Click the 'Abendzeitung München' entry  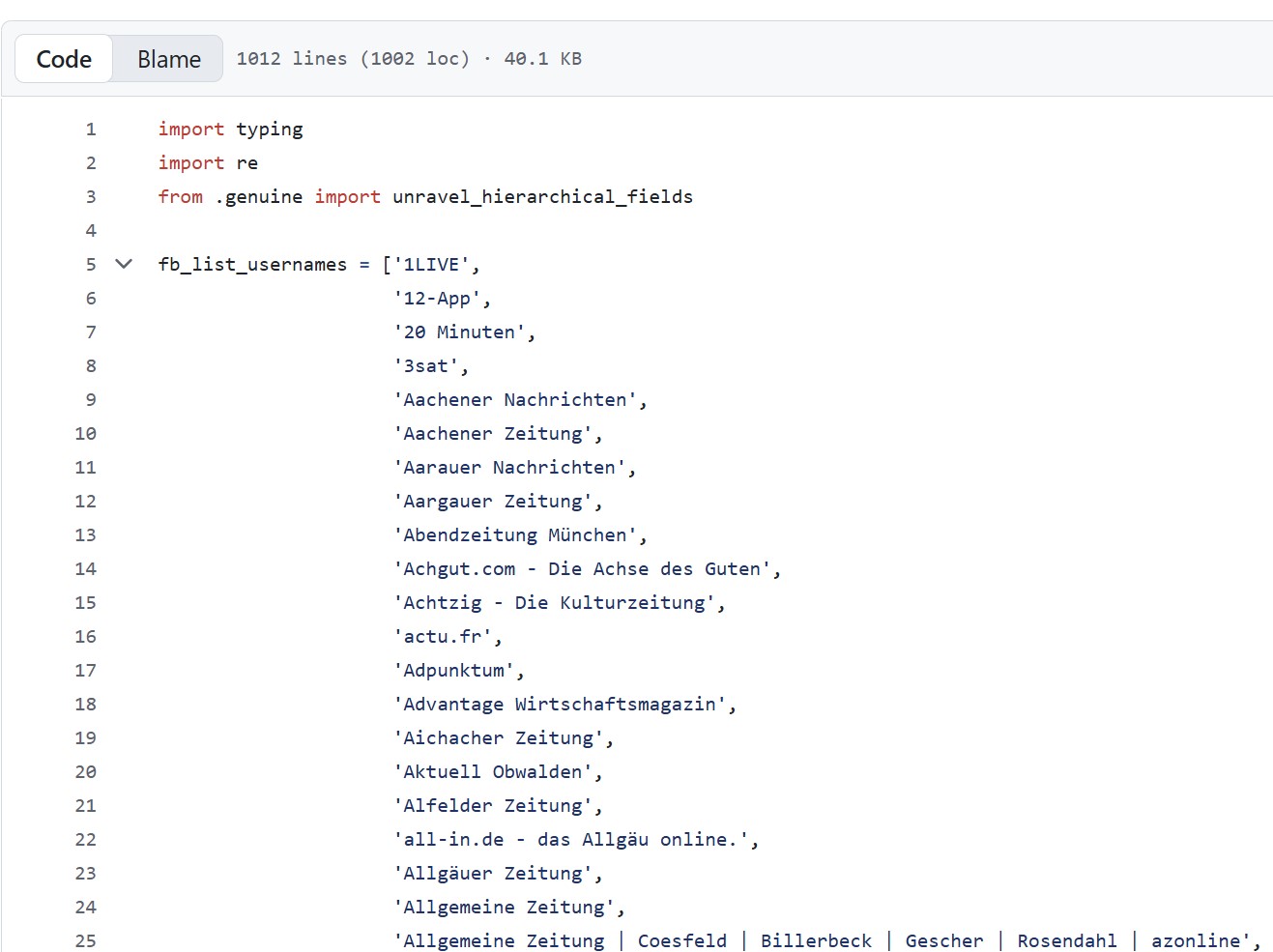(x=515, y=535)
